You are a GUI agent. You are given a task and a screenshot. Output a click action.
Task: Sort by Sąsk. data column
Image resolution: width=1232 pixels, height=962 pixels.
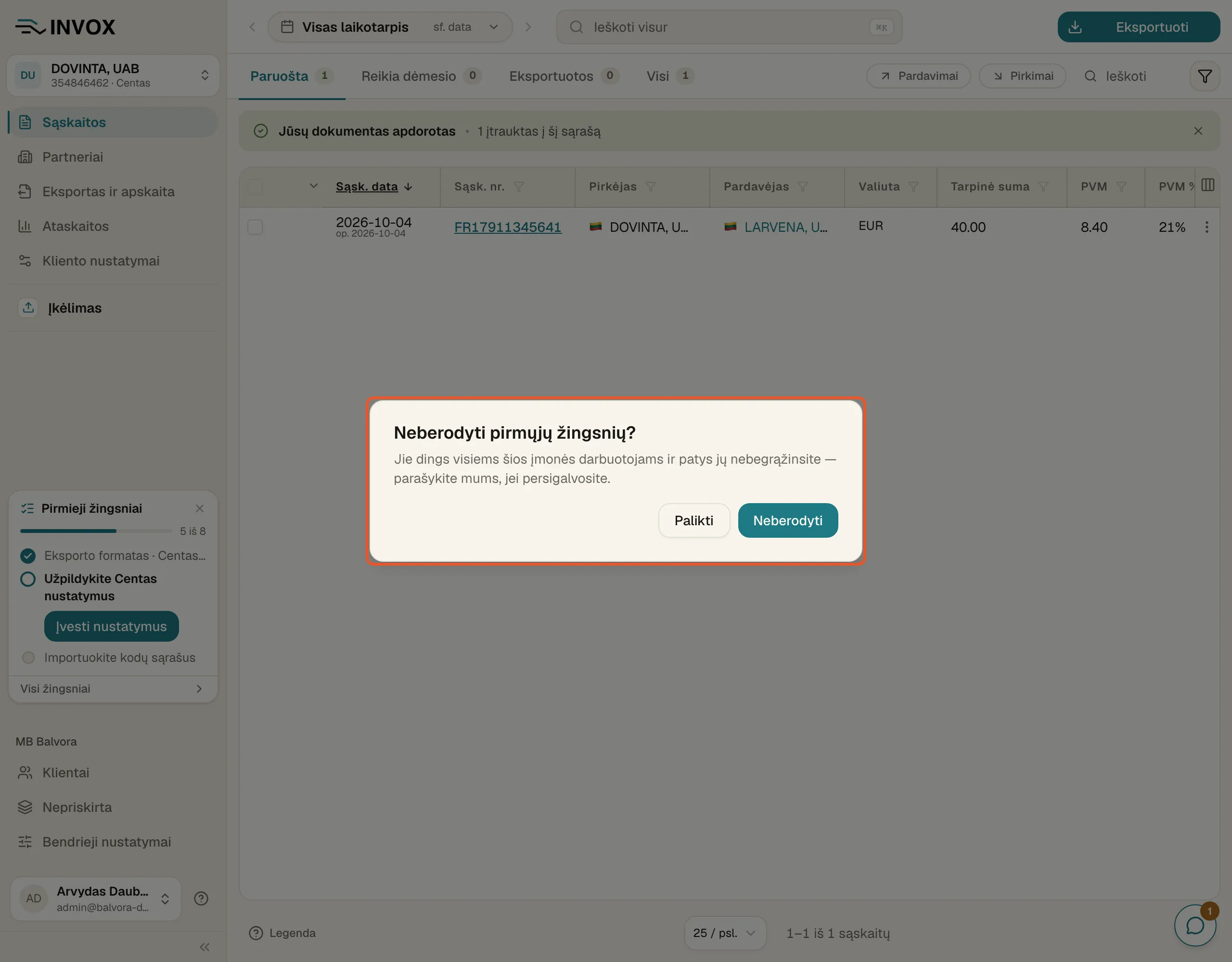tap(374, 187)
